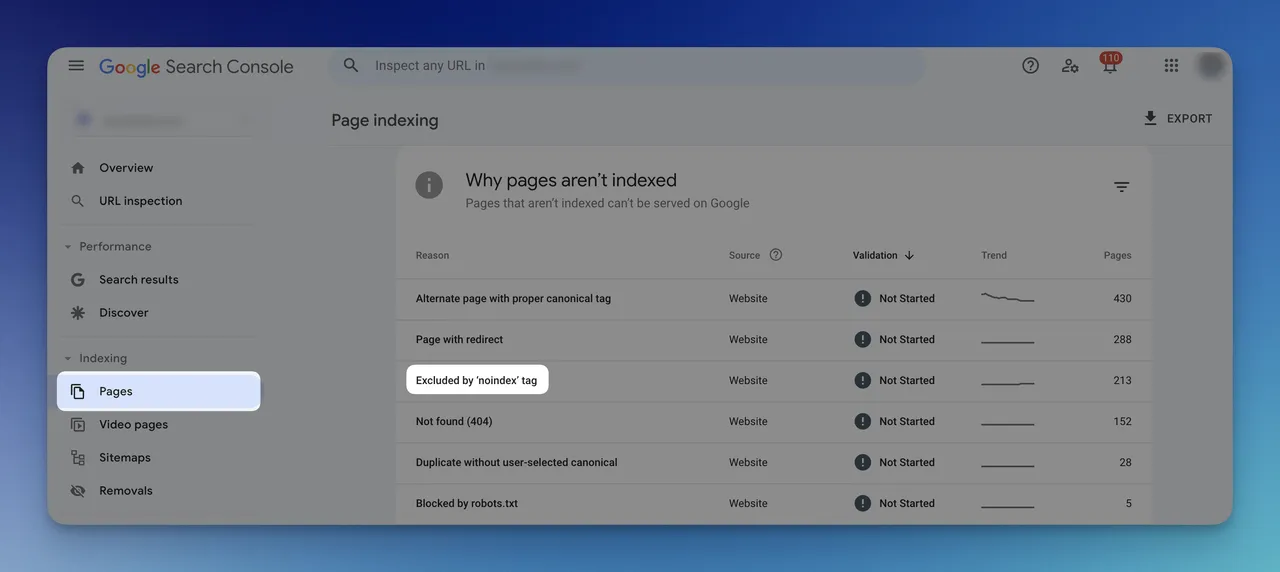Click the trend sparkline for Alternate page row

[x=1008, y=298]
